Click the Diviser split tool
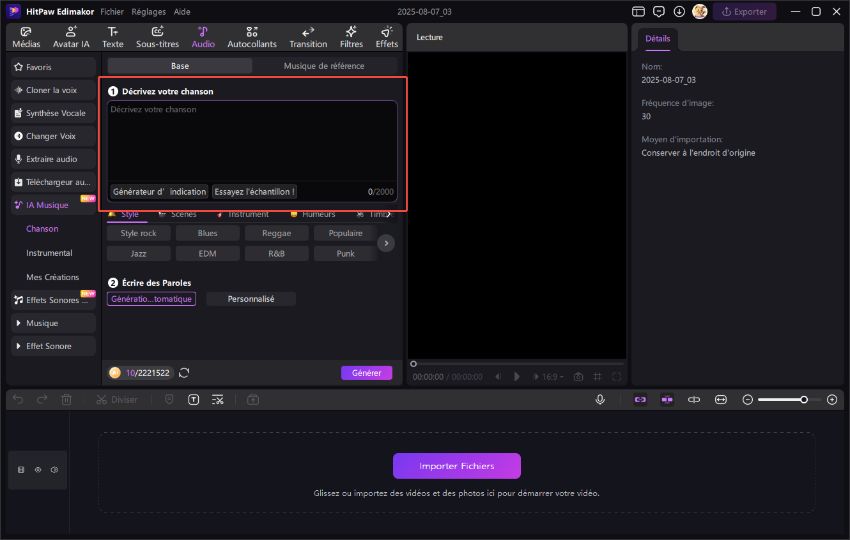Viewport: 850px width, 540px height. click(117, 400)
